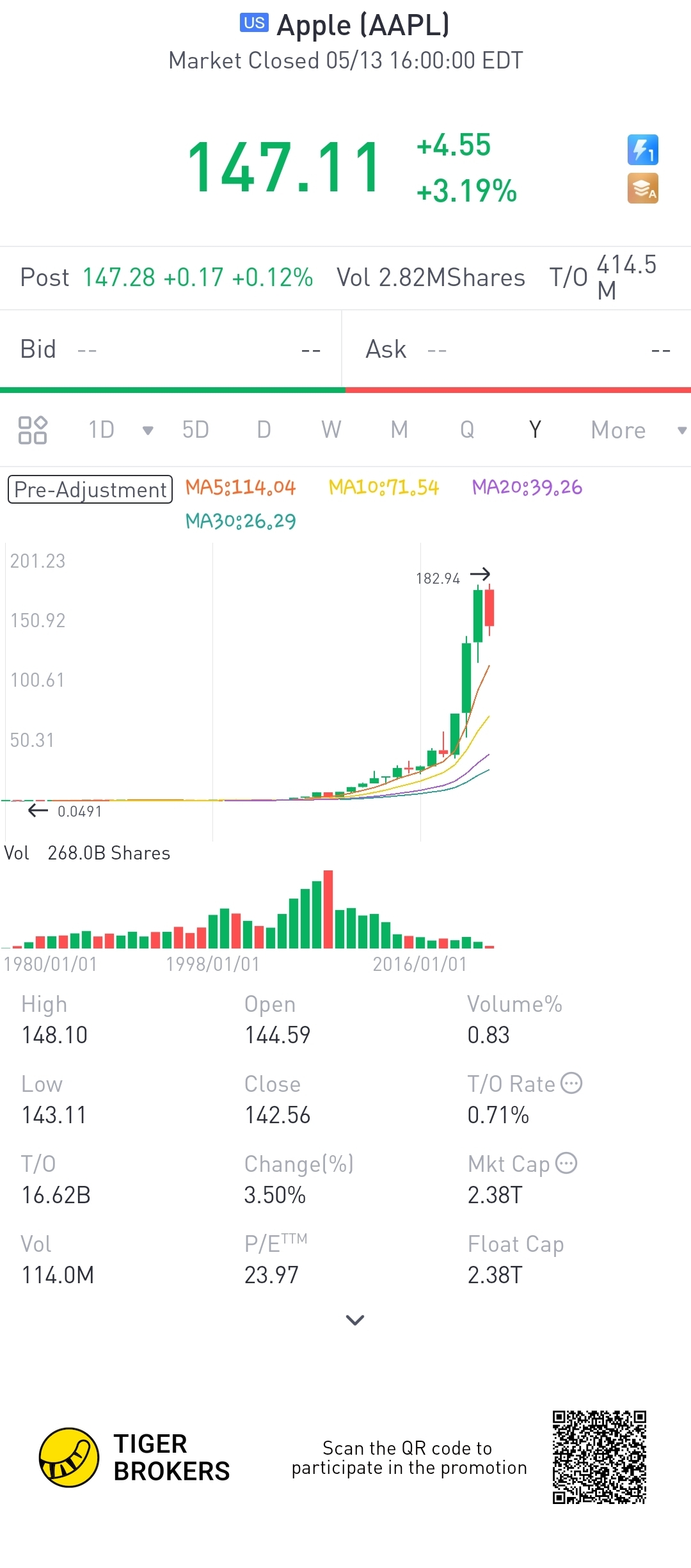
Task: Tap the US market flag badge
Action: pyautogui.click(x=254, y=23)
